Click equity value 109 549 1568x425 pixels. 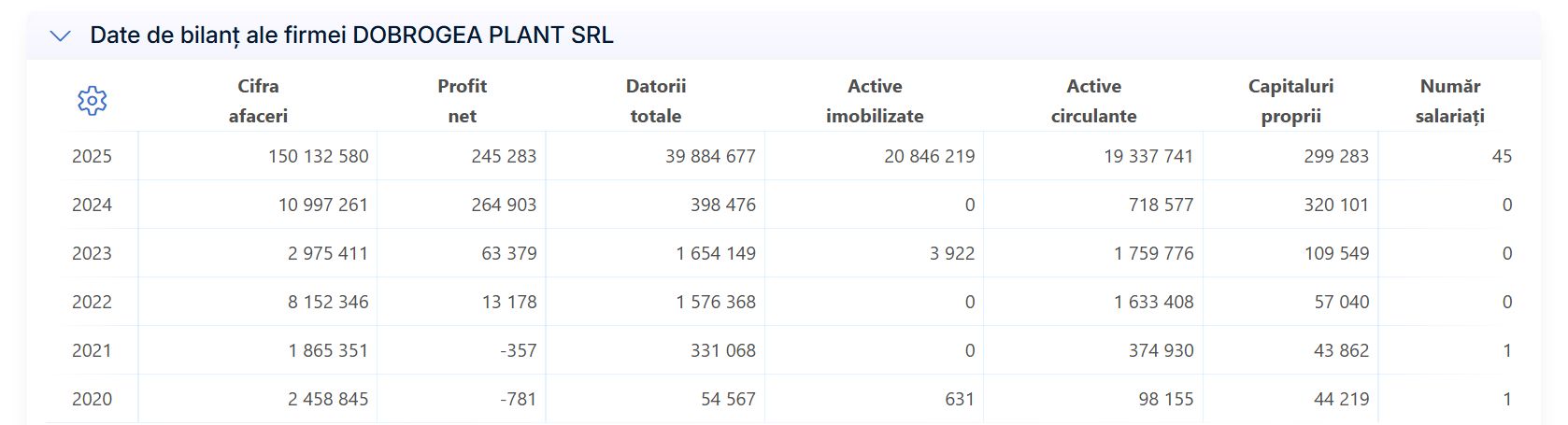pos(1336,253)
